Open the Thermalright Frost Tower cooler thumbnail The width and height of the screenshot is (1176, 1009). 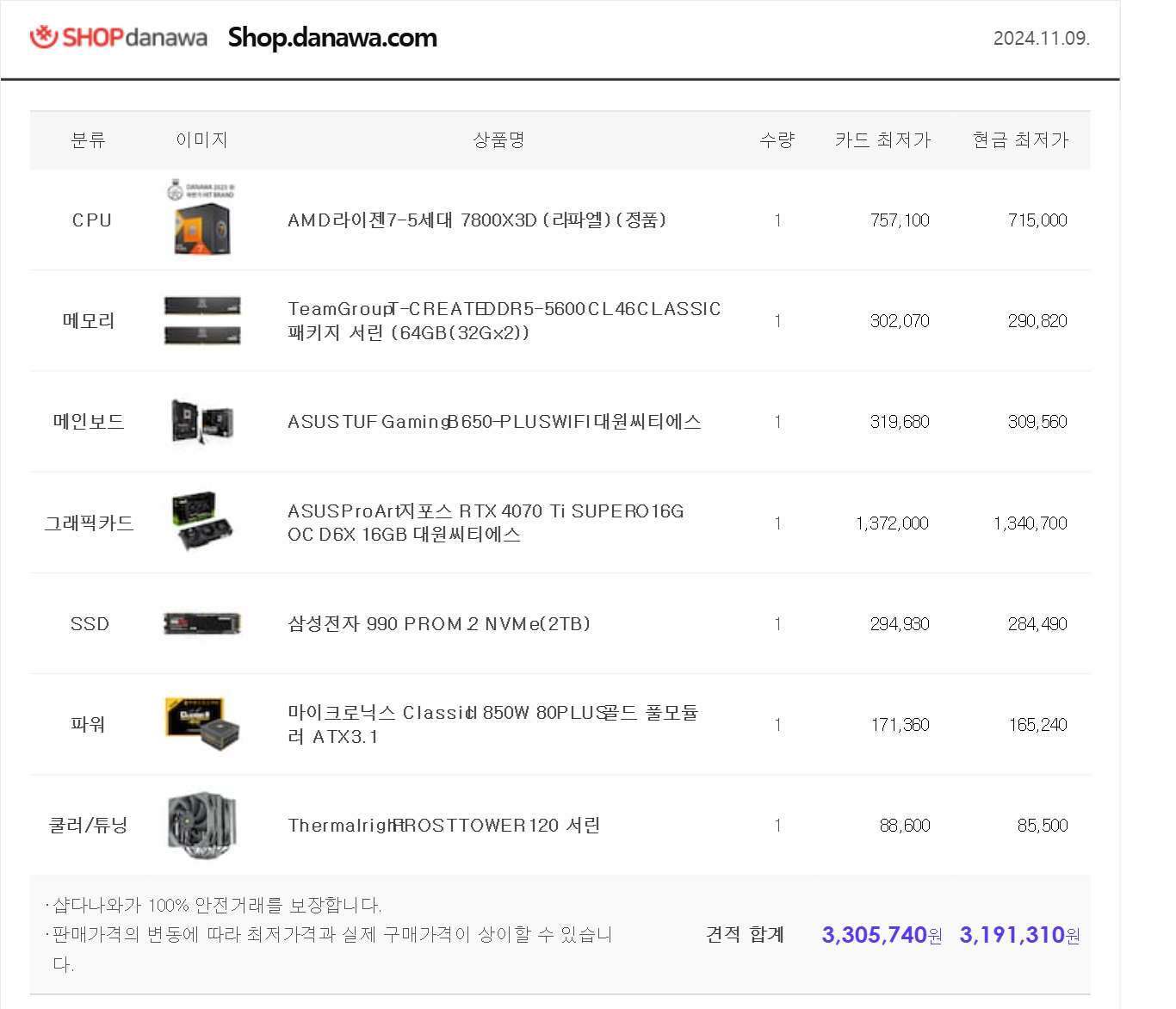[202, 826]
